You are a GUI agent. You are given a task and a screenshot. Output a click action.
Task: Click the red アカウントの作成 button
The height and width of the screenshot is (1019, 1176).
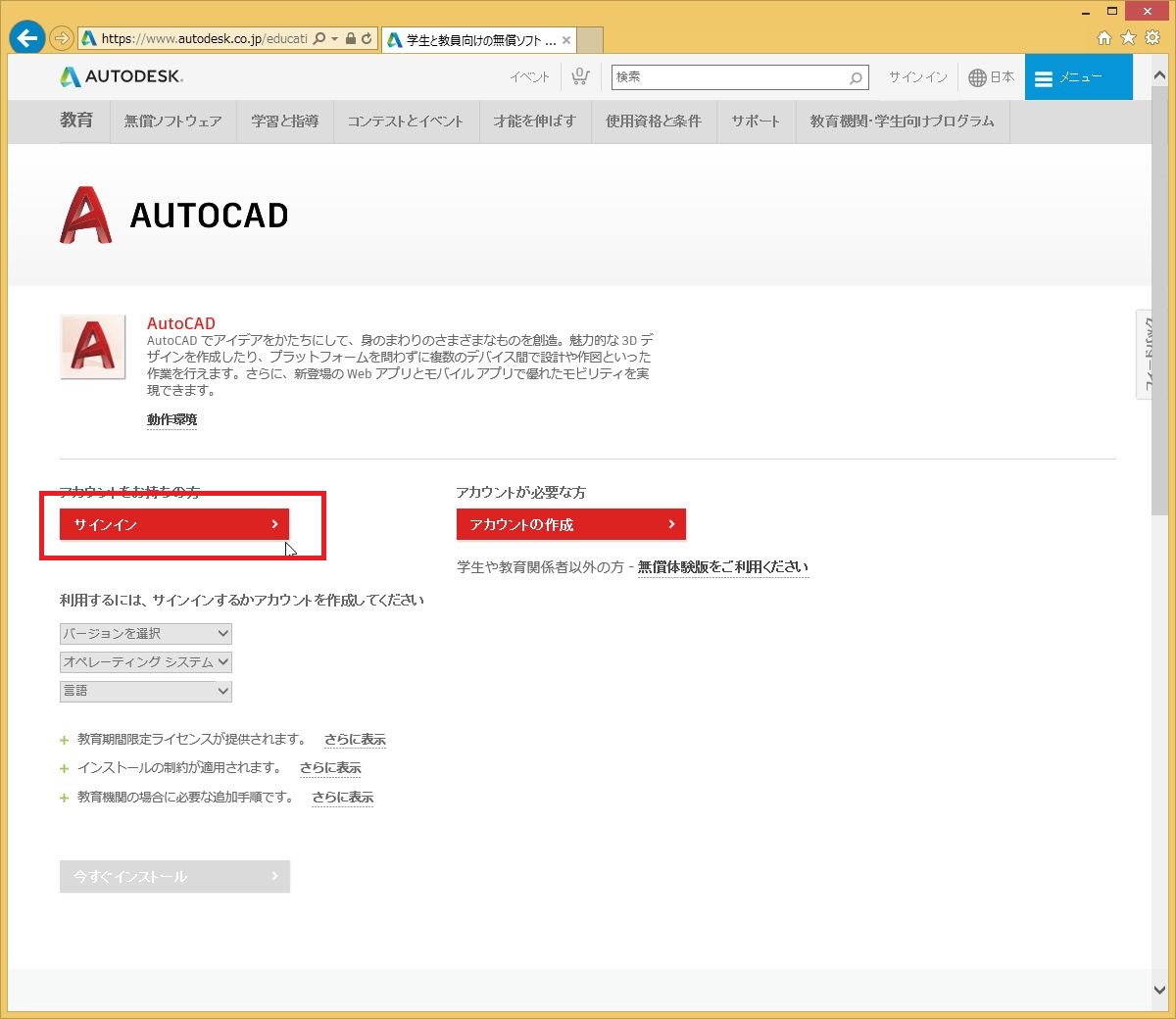coord(570,524)
